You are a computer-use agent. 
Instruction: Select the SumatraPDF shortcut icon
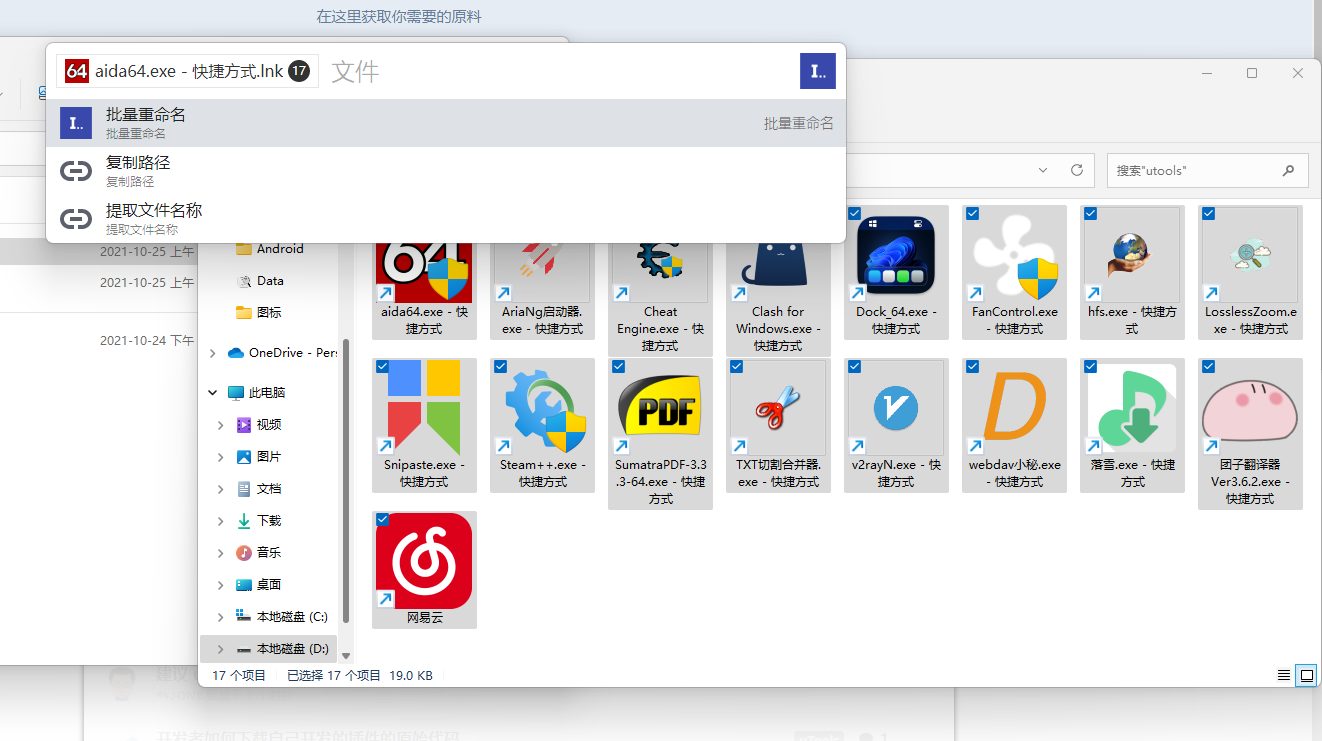tap(660, 407)
